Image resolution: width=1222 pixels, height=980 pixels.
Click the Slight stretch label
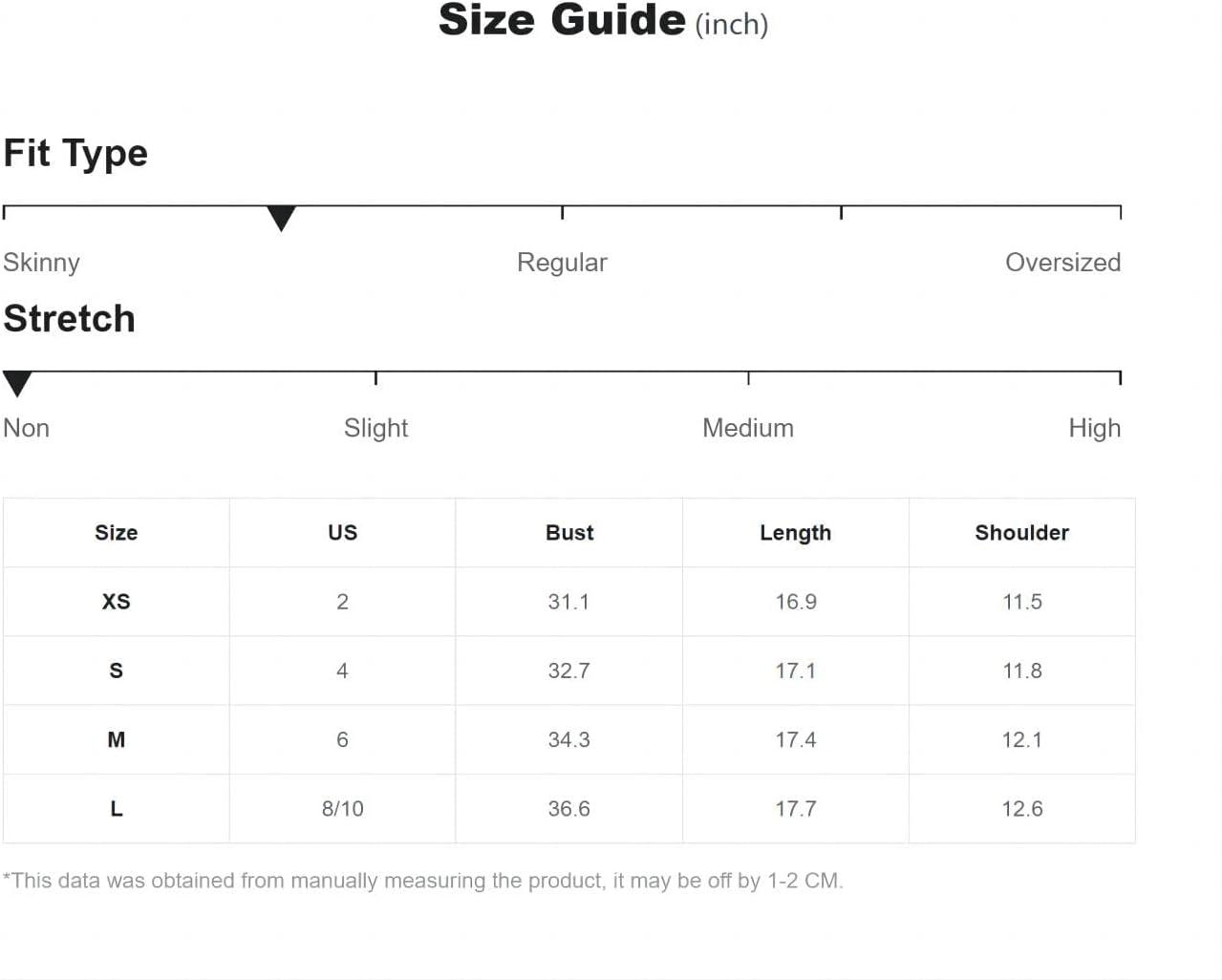pyautogui.click(x=375, y=428)
